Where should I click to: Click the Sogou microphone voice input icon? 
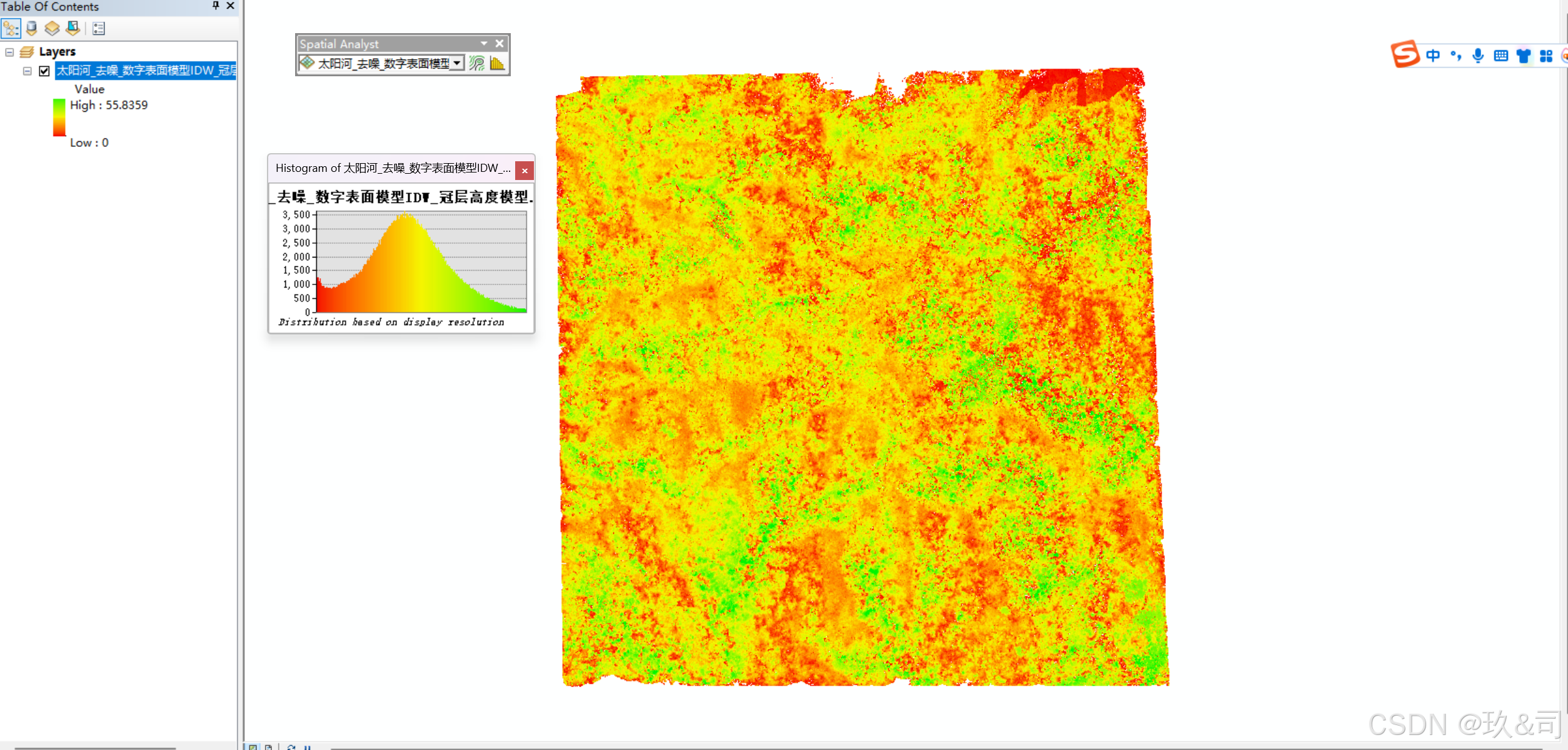point(1478,56)
